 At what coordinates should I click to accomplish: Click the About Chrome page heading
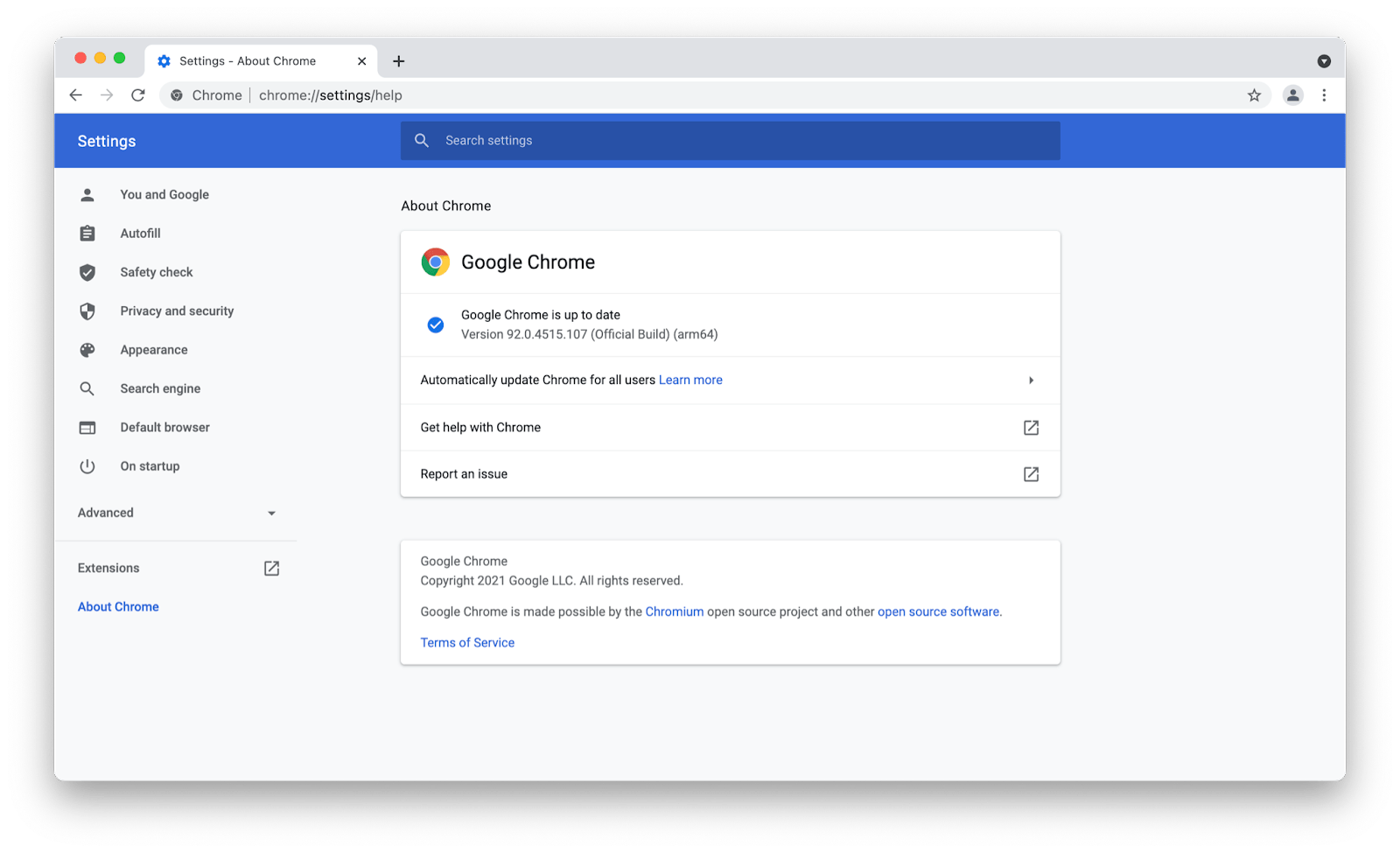pyautogui.click(x=446, y=206)
